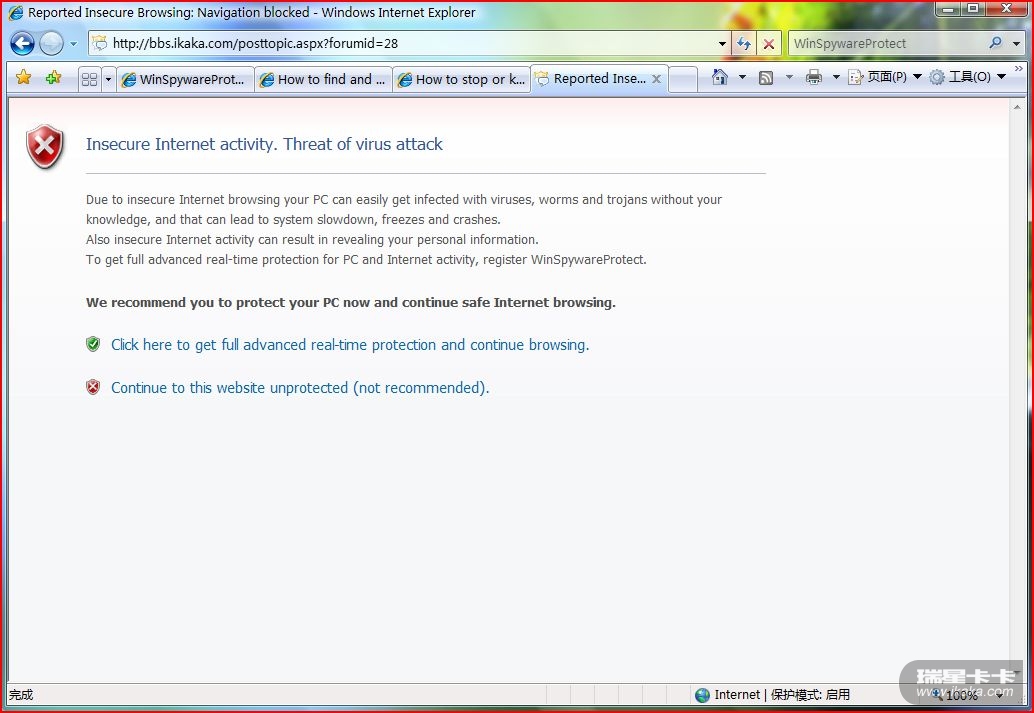
Task: Expand the feeds dropdown arrow
Action: [x=789, y=77]
